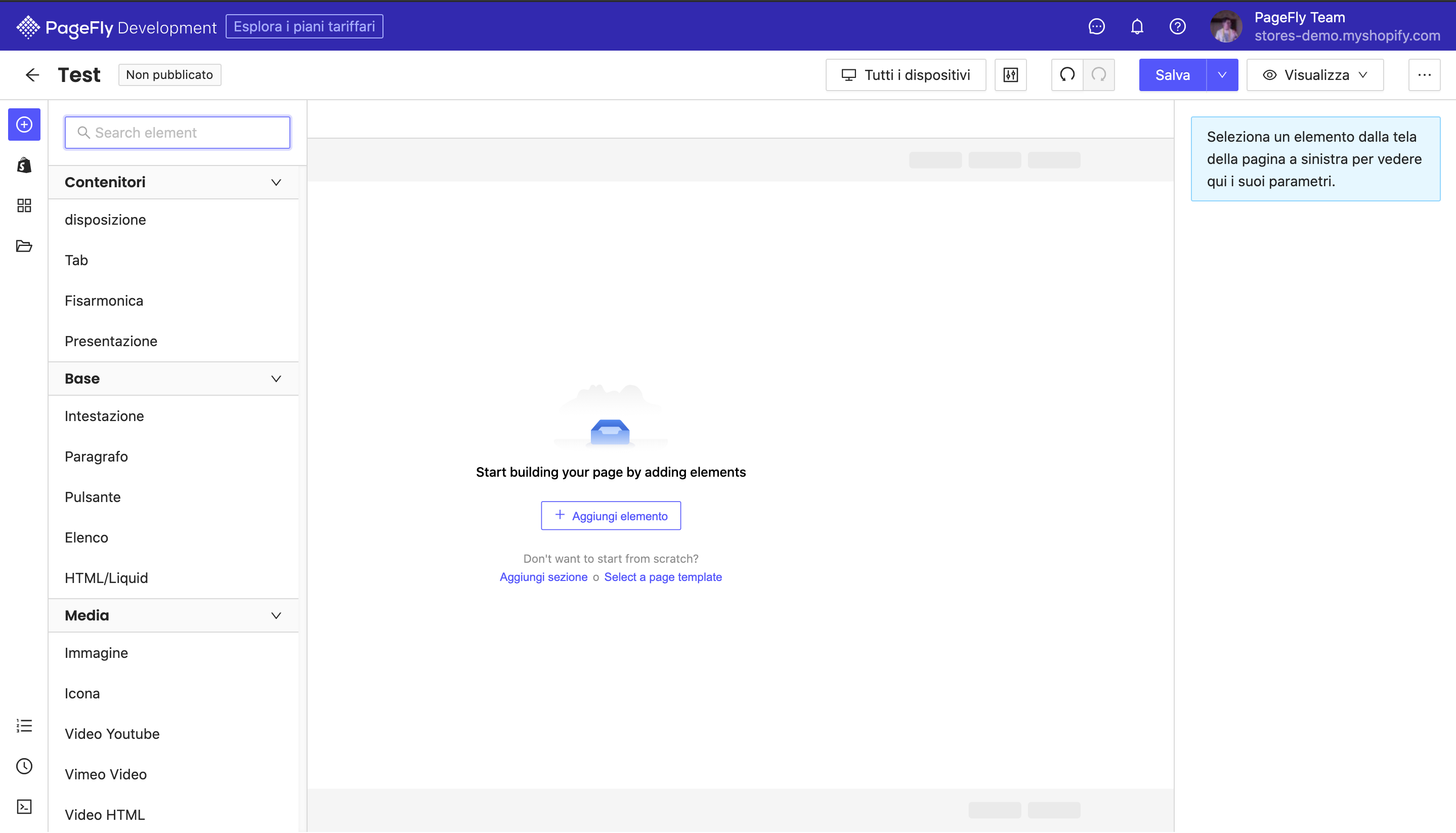Screen dimensions: 1456x833
Task: Open the page outline list icon
Action: point(24,725)
